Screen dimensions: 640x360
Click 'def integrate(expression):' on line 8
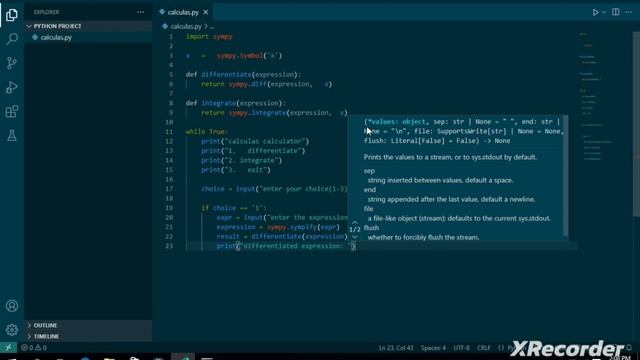[x=236, y=103]
